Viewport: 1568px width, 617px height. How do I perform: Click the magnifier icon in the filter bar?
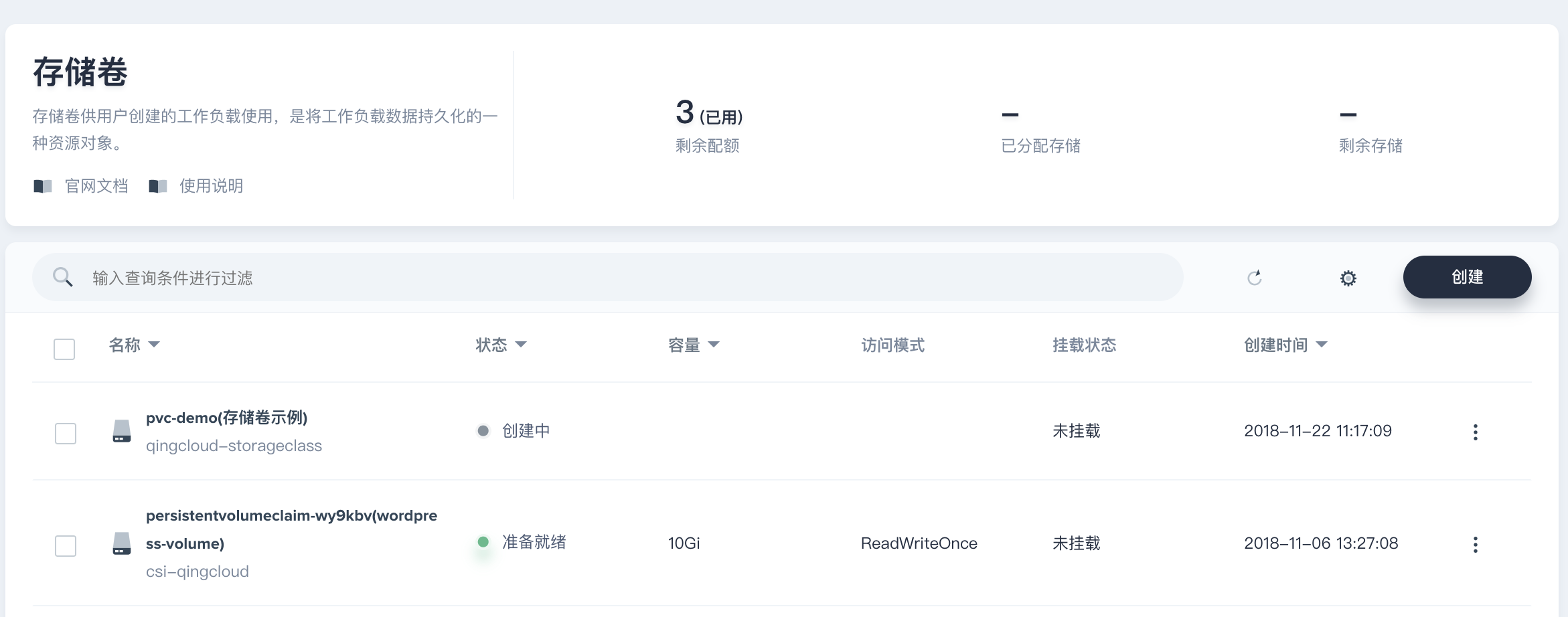point(63,277)
